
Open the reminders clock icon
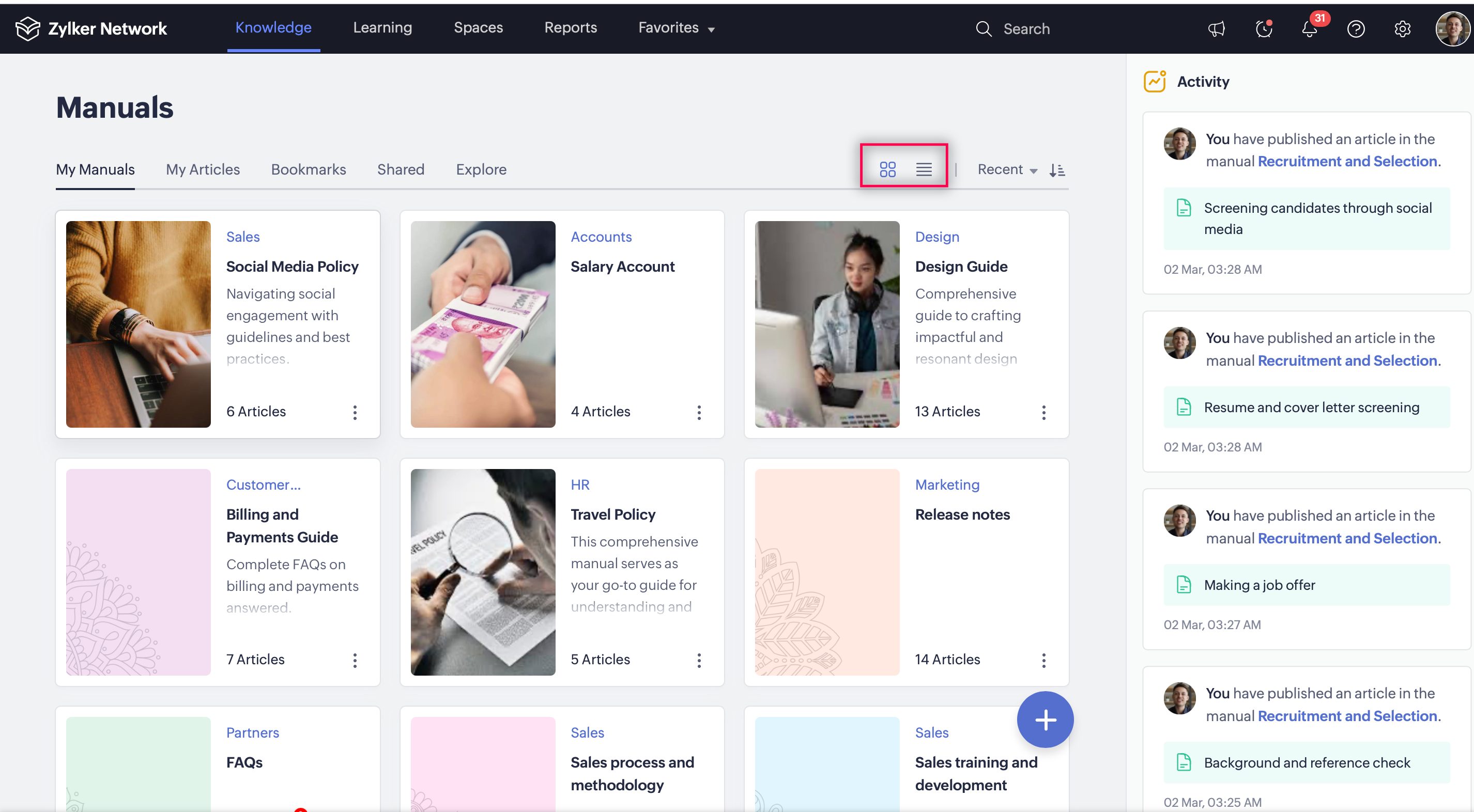pos(1264,28)
